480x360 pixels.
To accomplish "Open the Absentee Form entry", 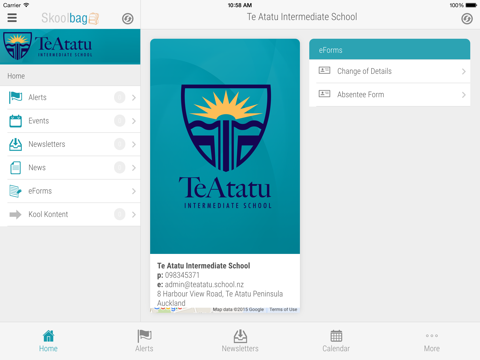I will 390,95.
